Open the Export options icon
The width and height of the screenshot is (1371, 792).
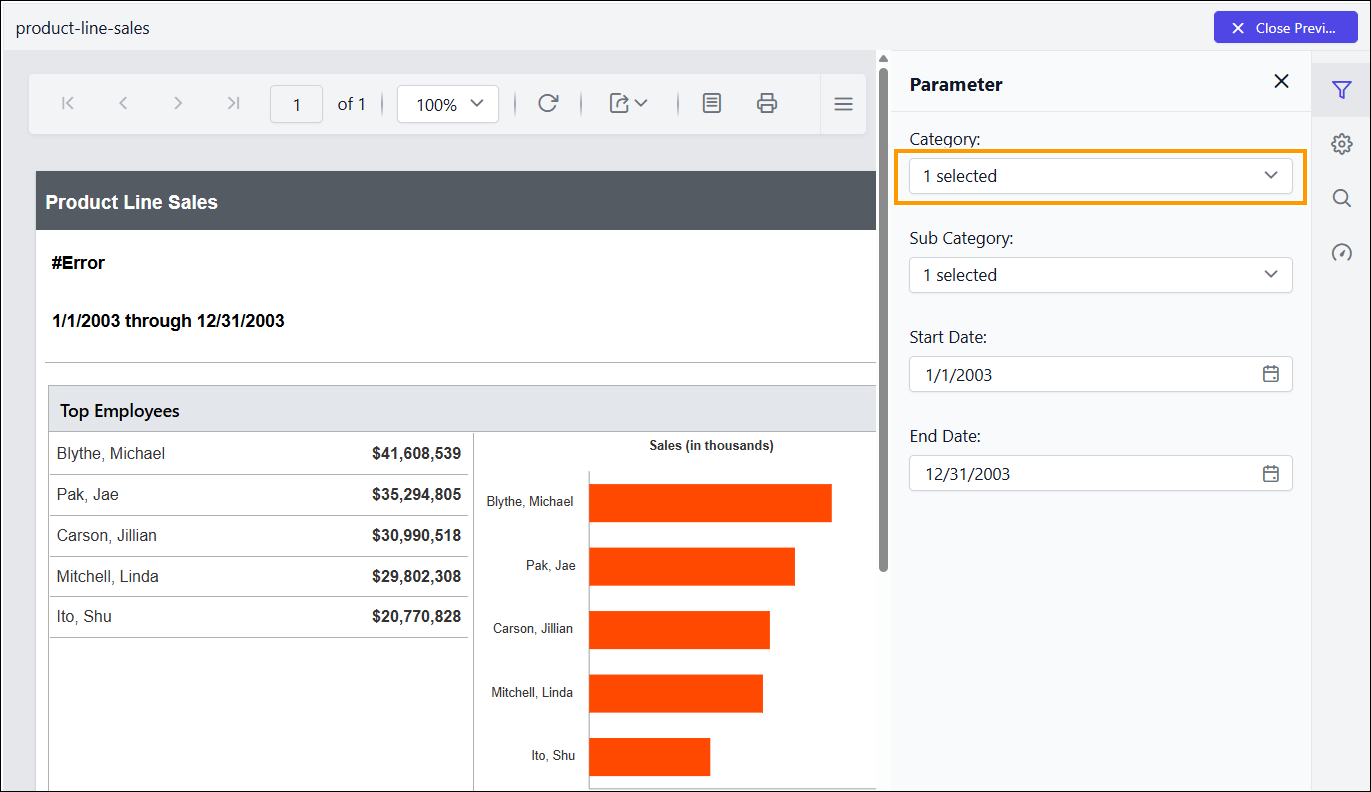coord(628,103)
